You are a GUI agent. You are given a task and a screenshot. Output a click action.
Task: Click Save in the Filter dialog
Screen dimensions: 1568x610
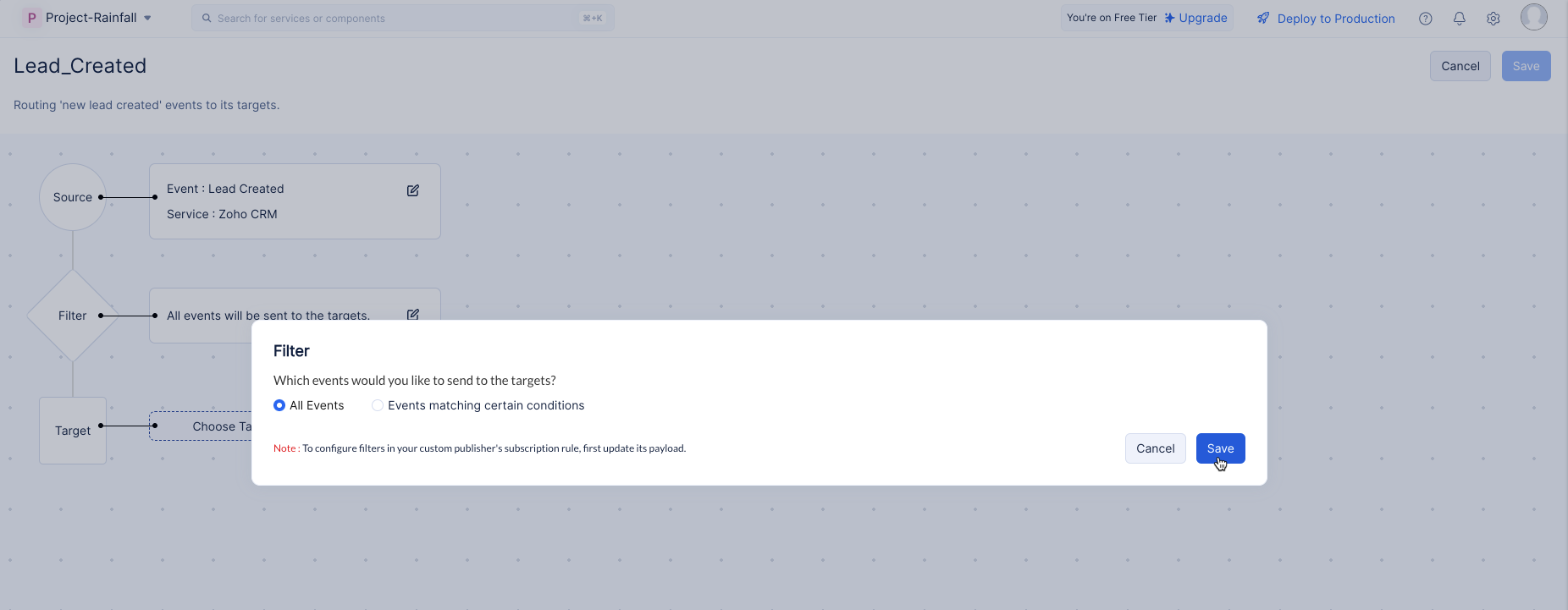tap(1220, 448)
